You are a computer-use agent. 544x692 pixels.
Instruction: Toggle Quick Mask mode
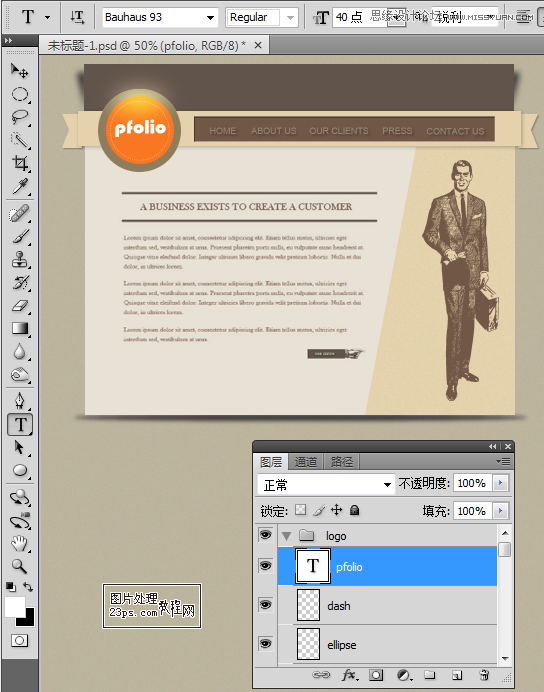pyautogui.click(x=19, y=640)
